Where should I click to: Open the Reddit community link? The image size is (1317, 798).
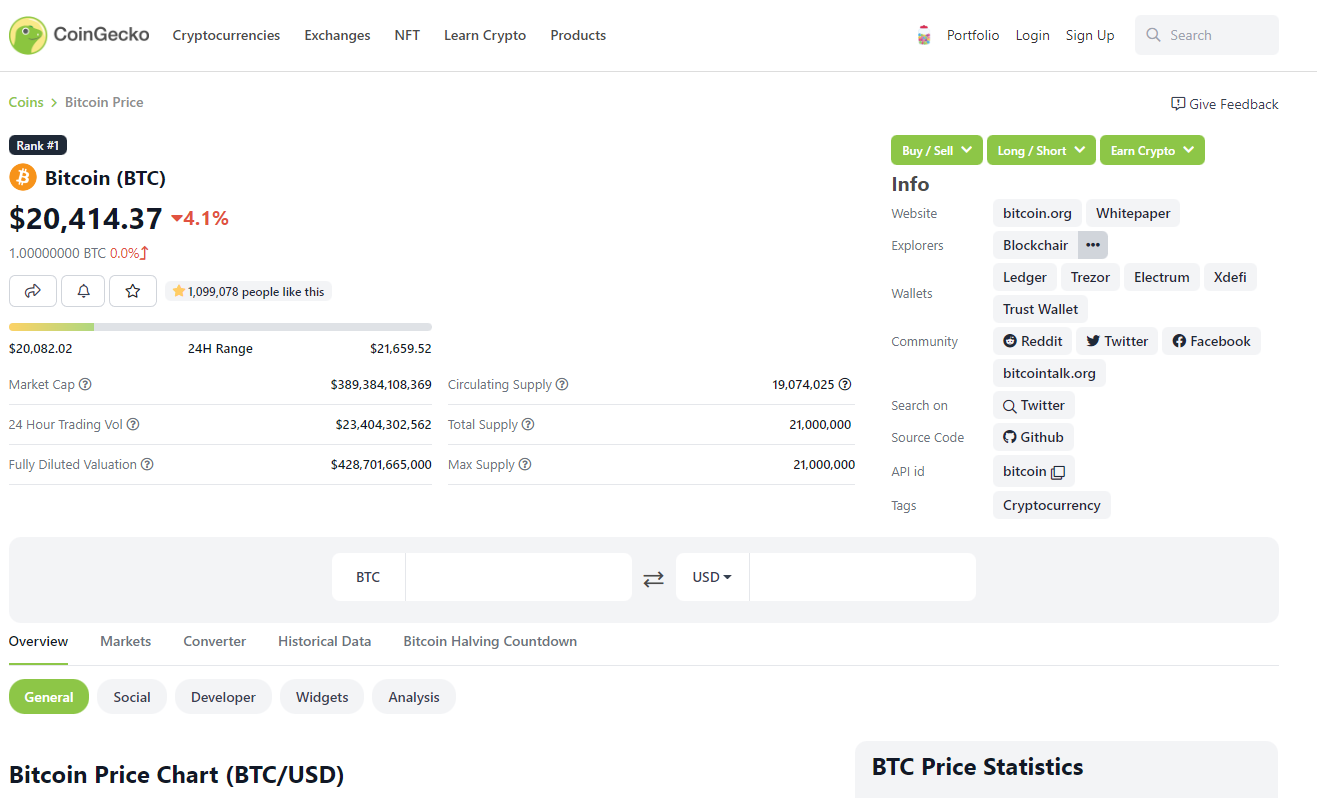coord(1033,341)
